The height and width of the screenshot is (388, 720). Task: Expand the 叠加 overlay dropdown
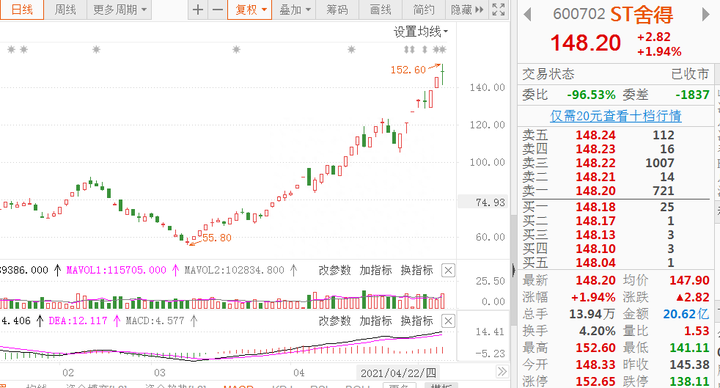click(295, 10)
